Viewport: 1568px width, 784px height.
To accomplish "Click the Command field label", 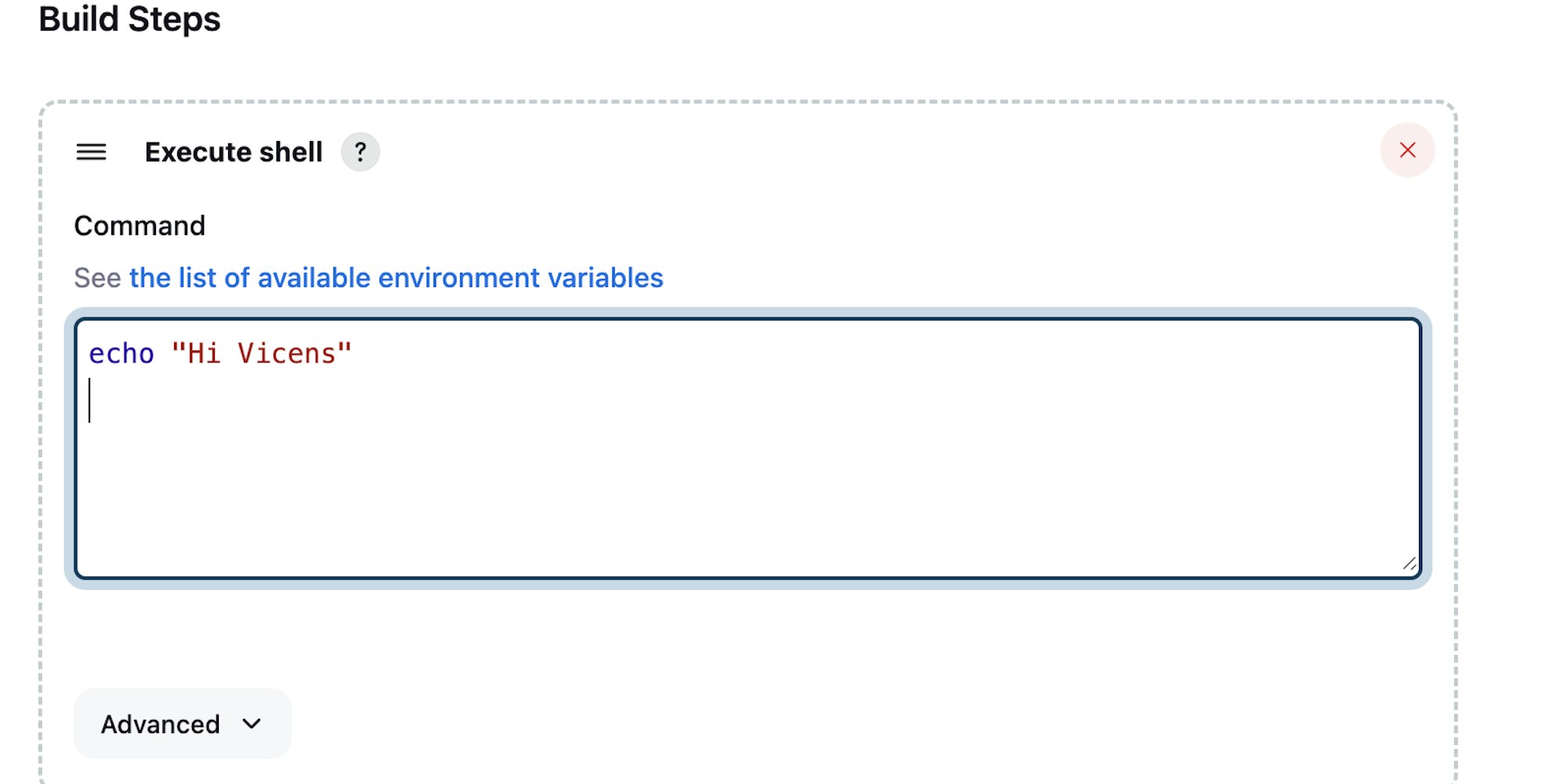I will pyautogui.click(x=140, y=226).
